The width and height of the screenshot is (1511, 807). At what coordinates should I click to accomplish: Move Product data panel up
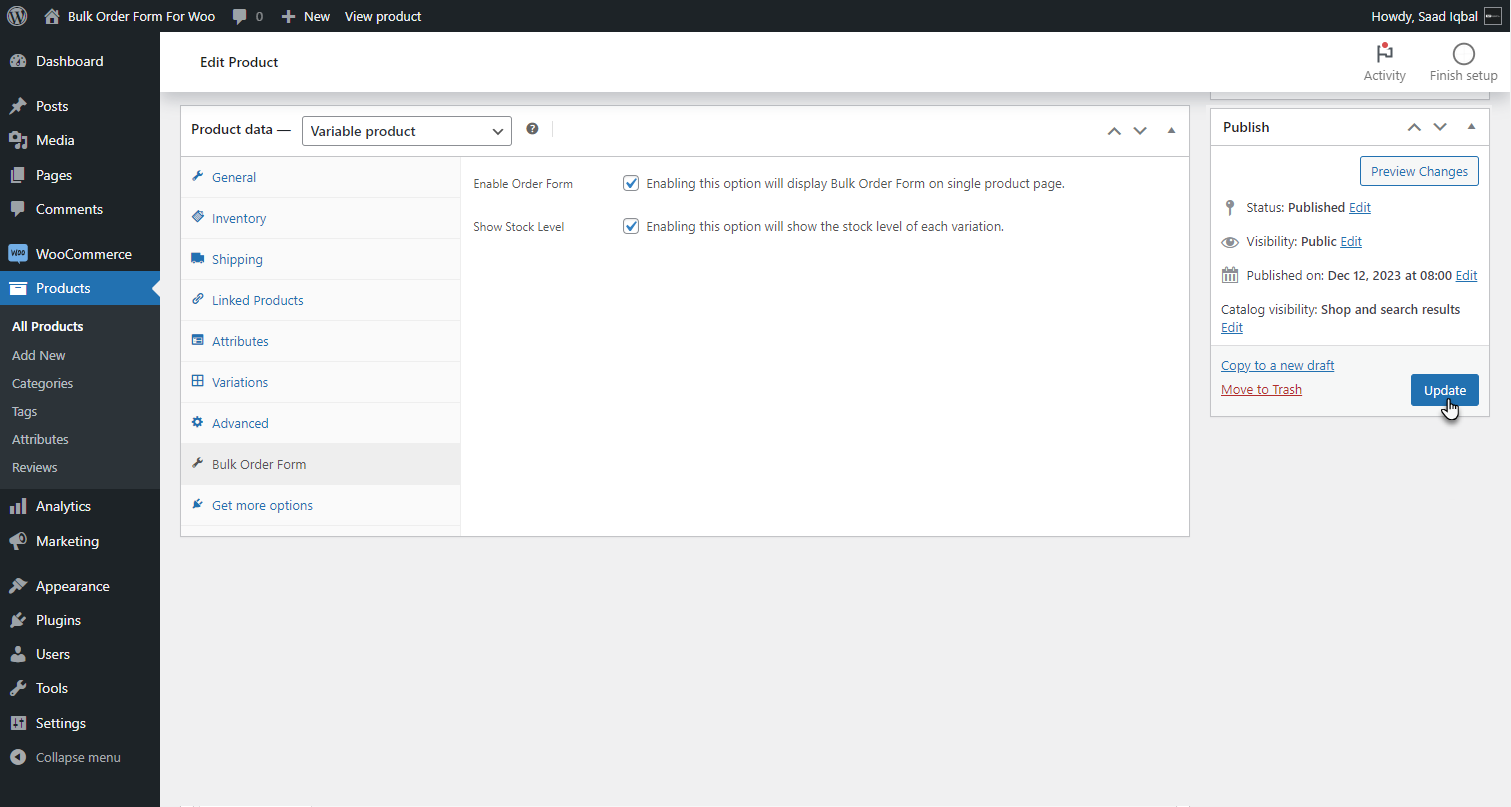click(x=1114, y=131)
